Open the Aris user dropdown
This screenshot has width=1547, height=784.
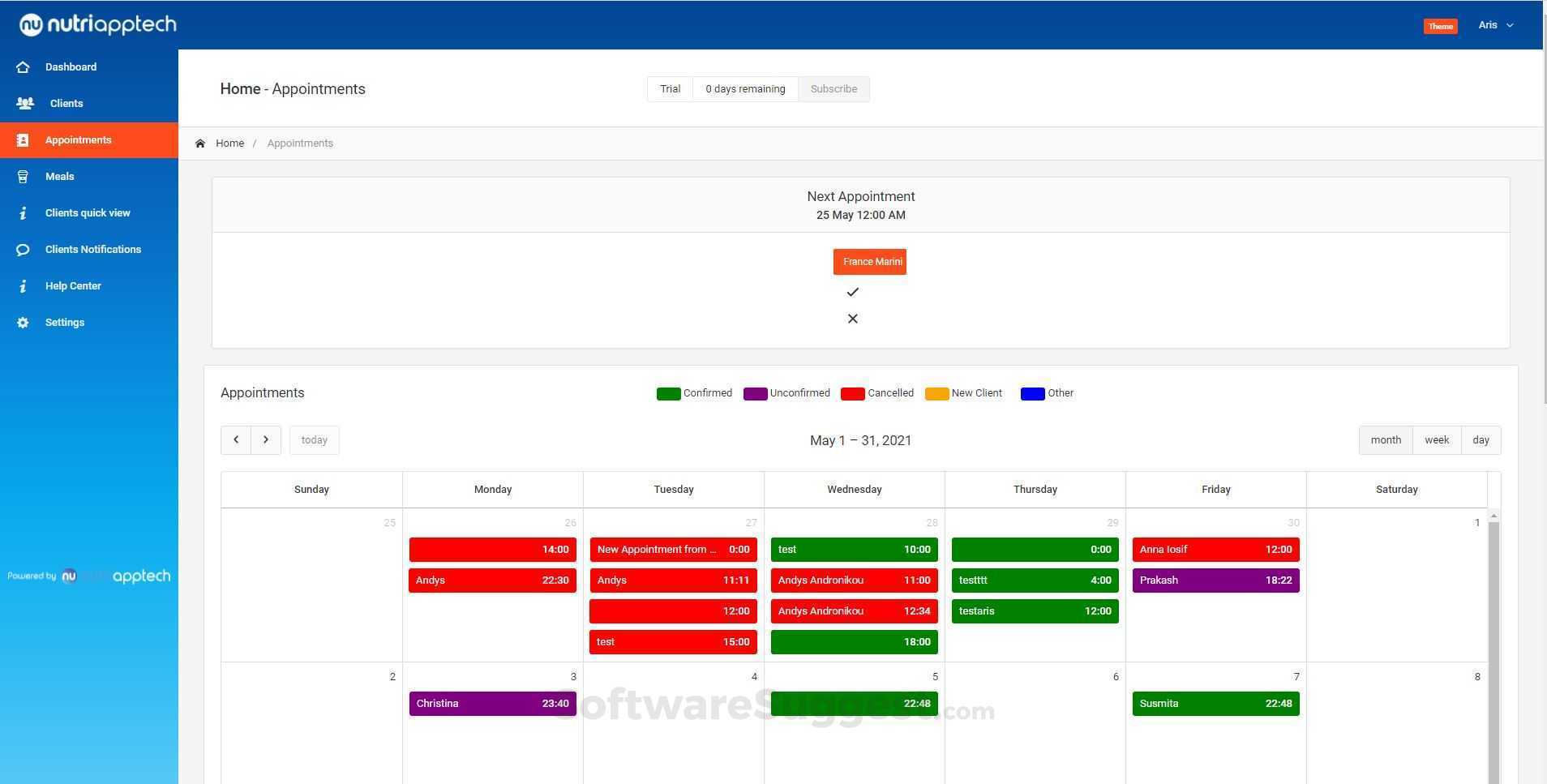(x=1496, y=25)
